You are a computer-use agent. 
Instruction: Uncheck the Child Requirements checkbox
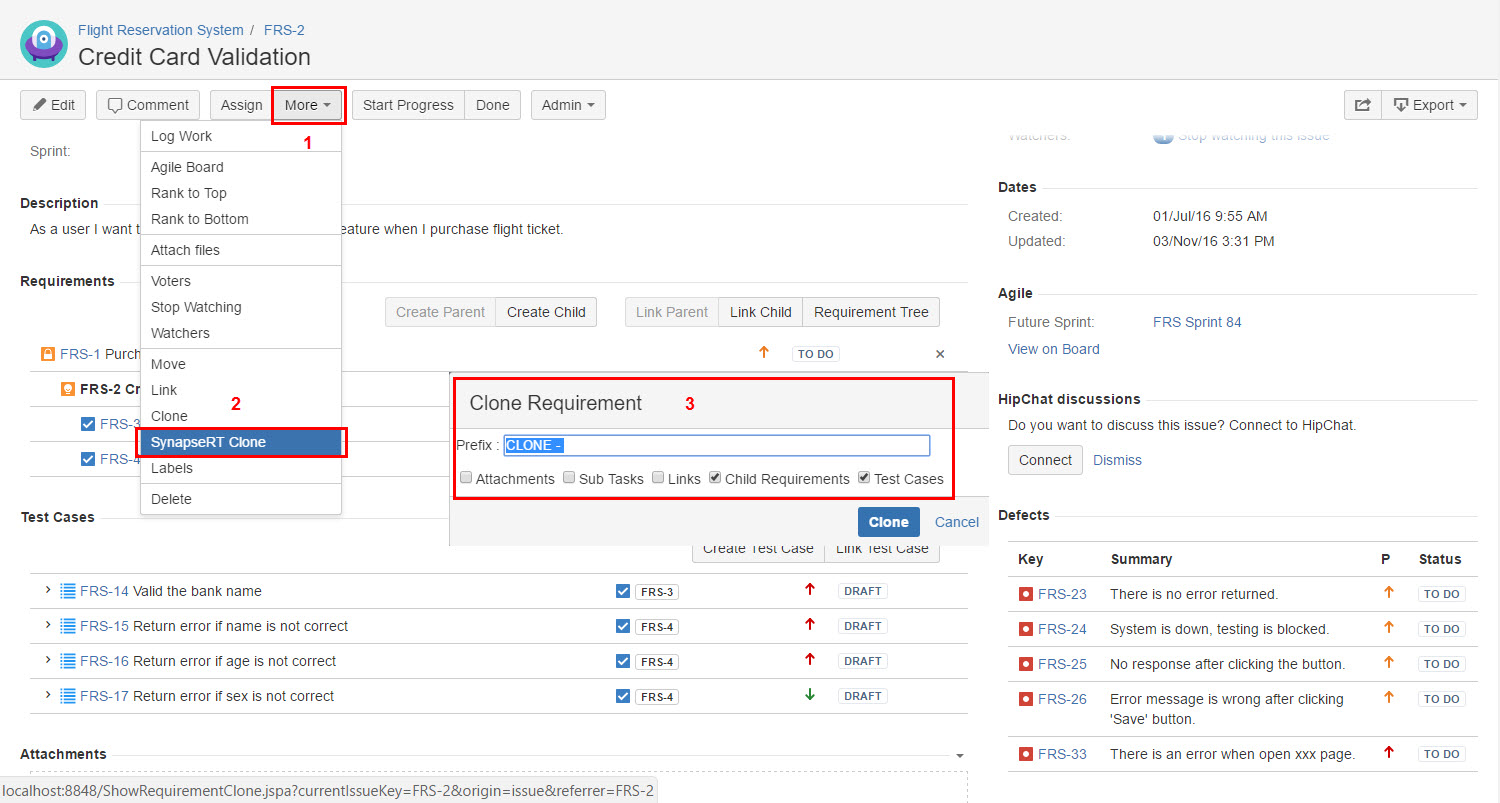715,478
